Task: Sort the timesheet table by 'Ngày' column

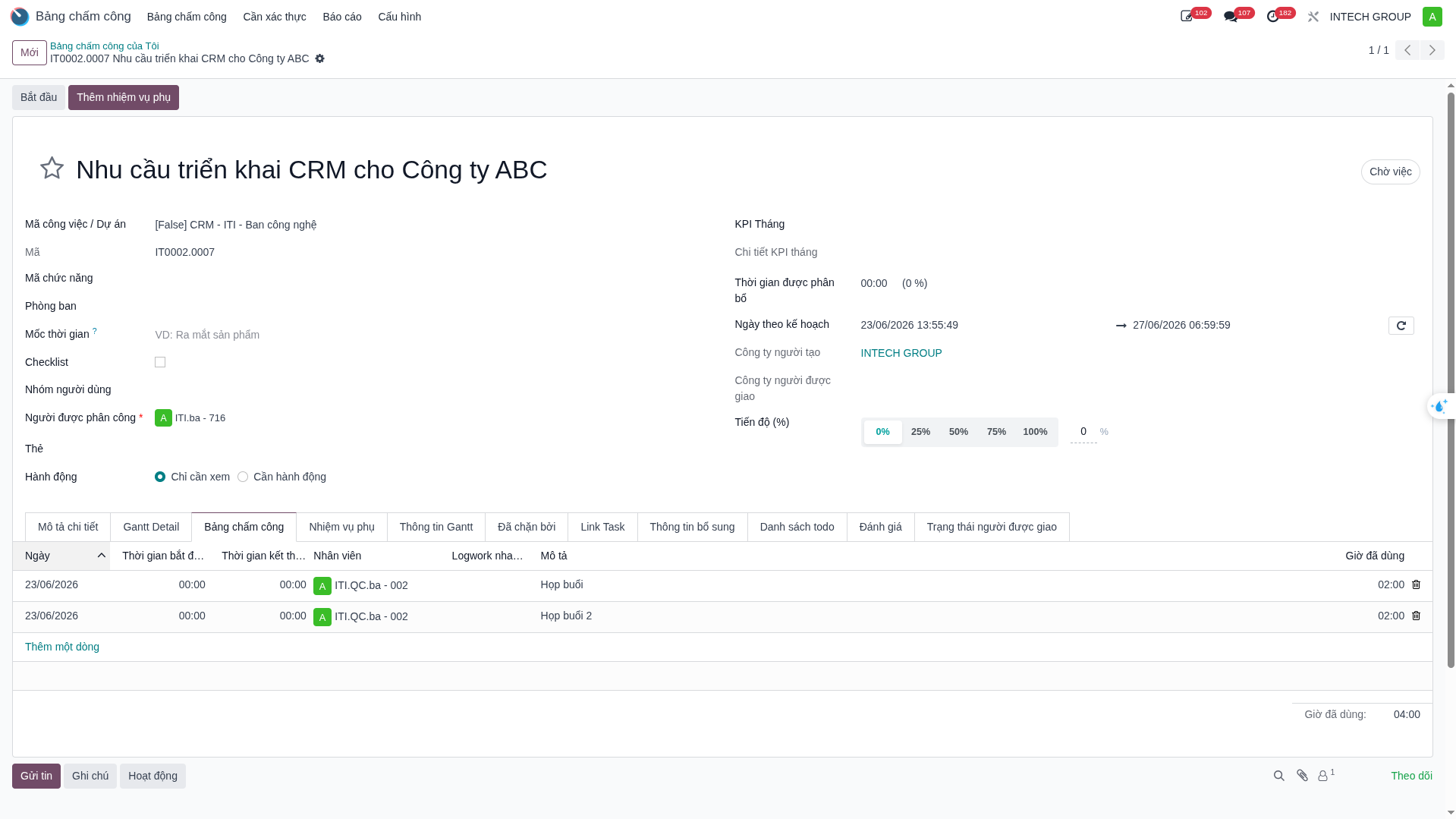Action: [x=61, y=556]
